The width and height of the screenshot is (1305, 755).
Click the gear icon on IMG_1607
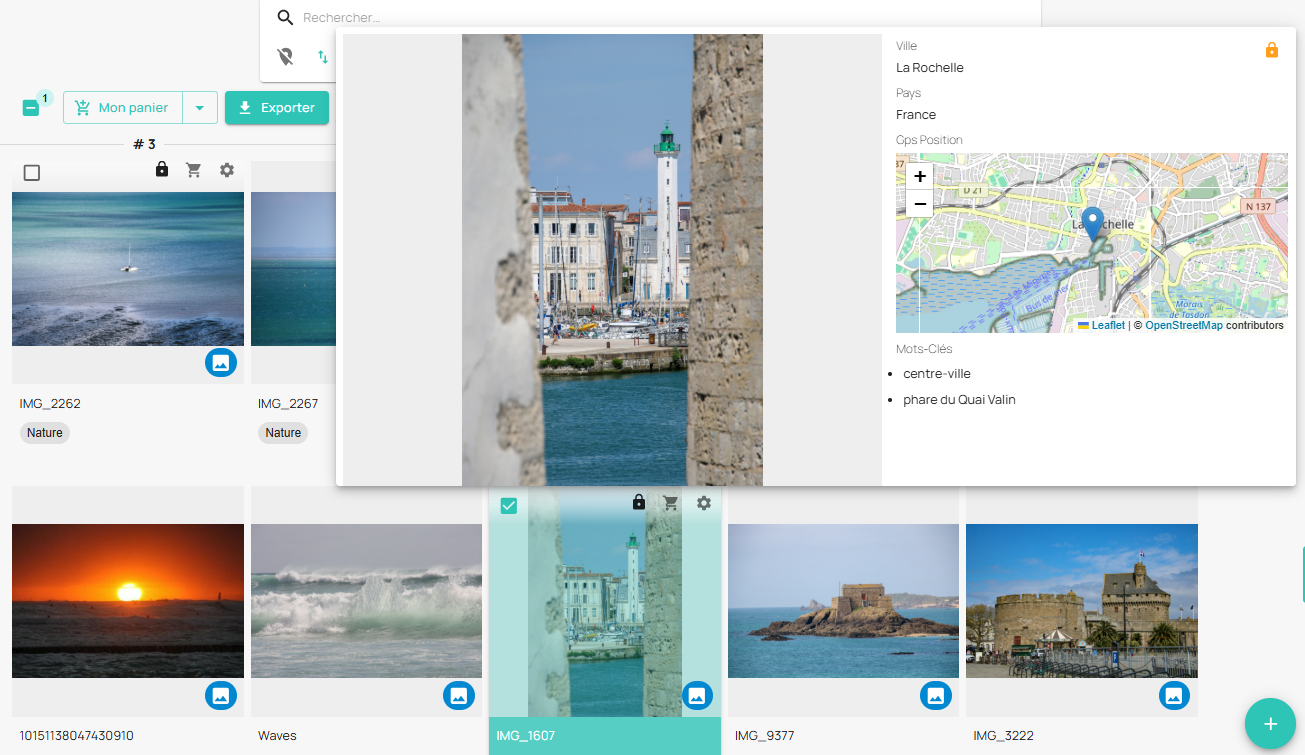[704, 503]
